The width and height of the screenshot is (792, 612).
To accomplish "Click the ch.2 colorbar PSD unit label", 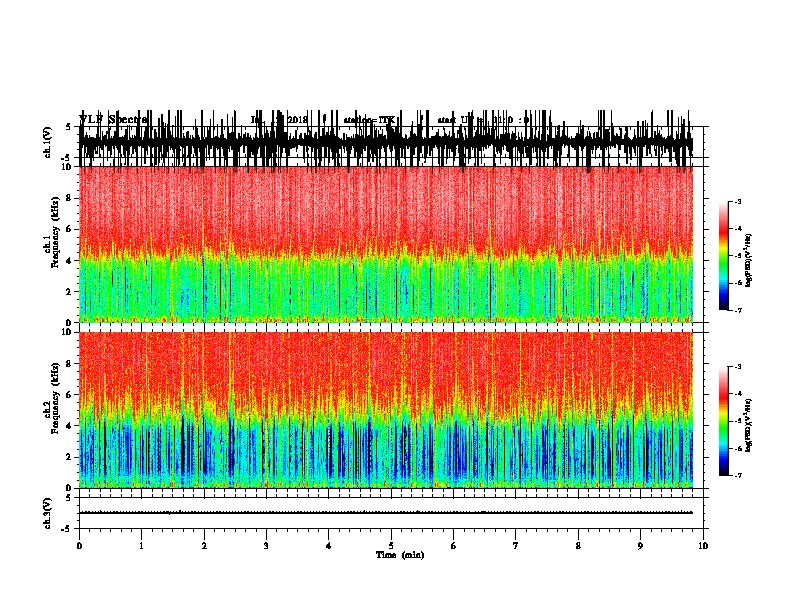I will 749,425.
